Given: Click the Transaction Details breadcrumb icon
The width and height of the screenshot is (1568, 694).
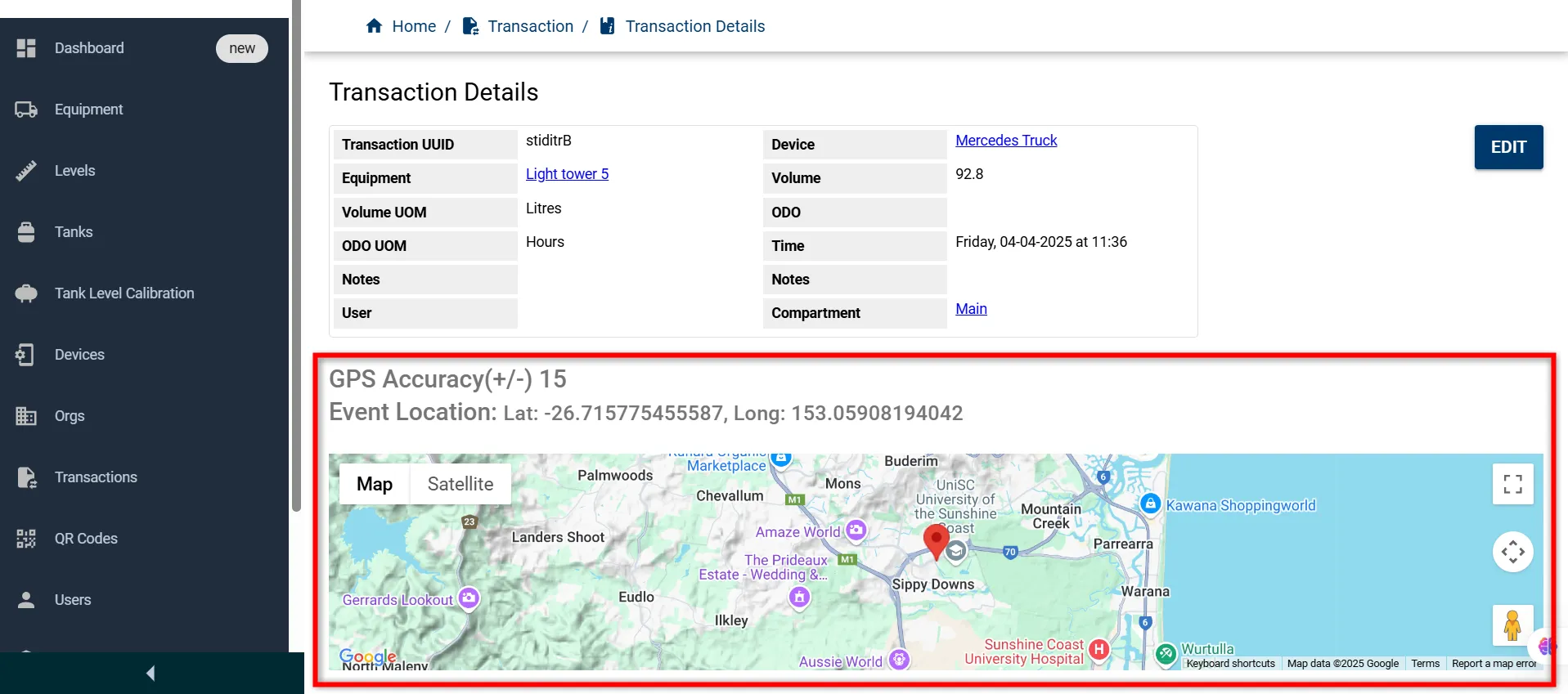Looking at the screenshot, I should 608,26.
